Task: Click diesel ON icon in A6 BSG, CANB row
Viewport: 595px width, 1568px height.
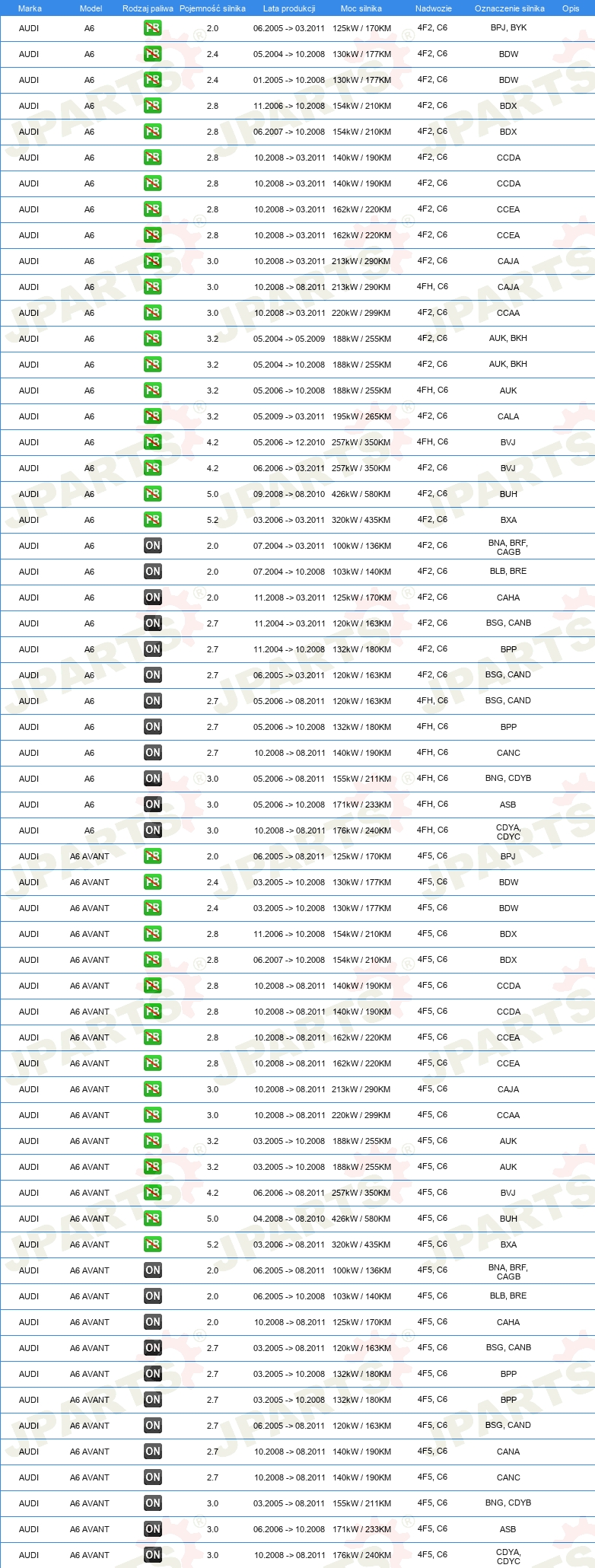Action: coord(152,623)
